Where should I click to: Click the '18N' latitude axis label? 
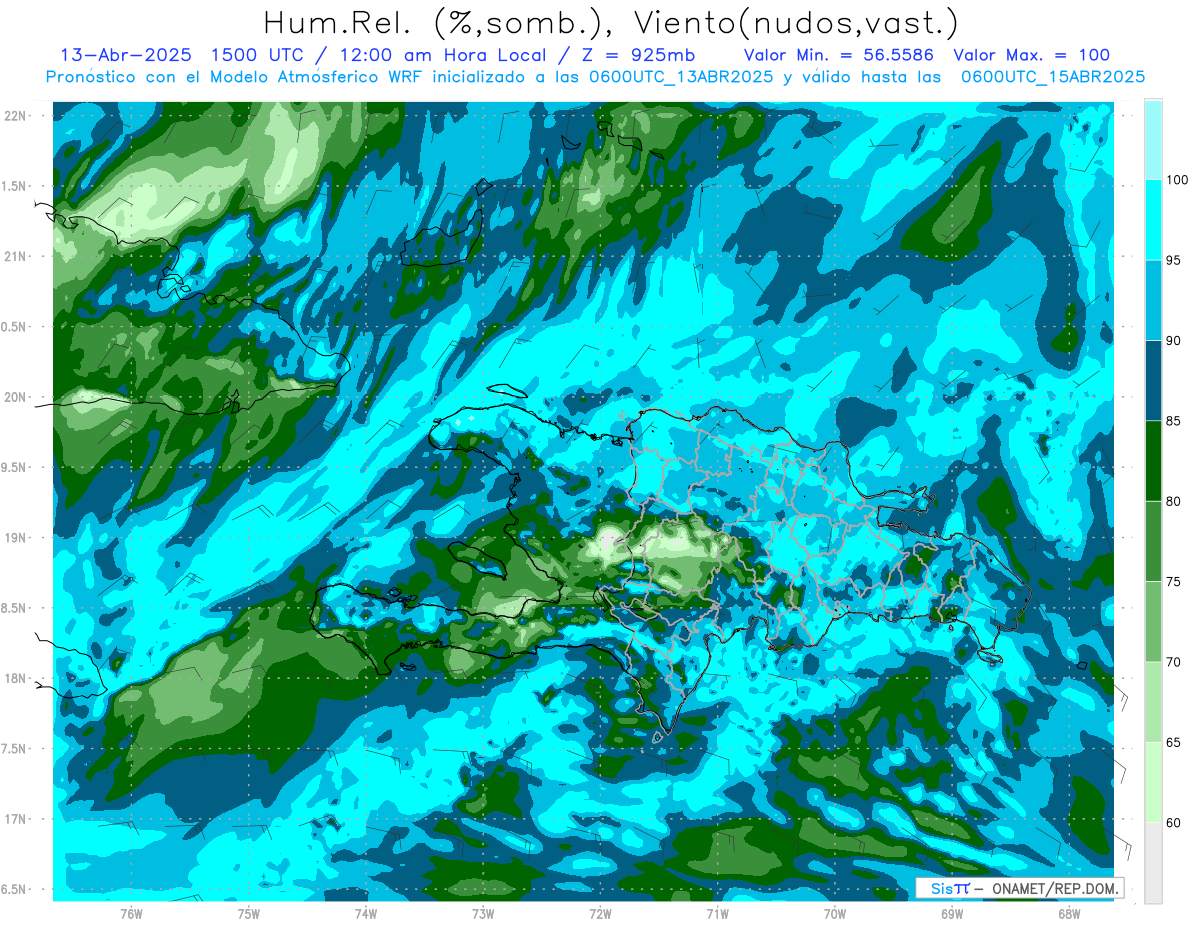[x=17, y=678]
